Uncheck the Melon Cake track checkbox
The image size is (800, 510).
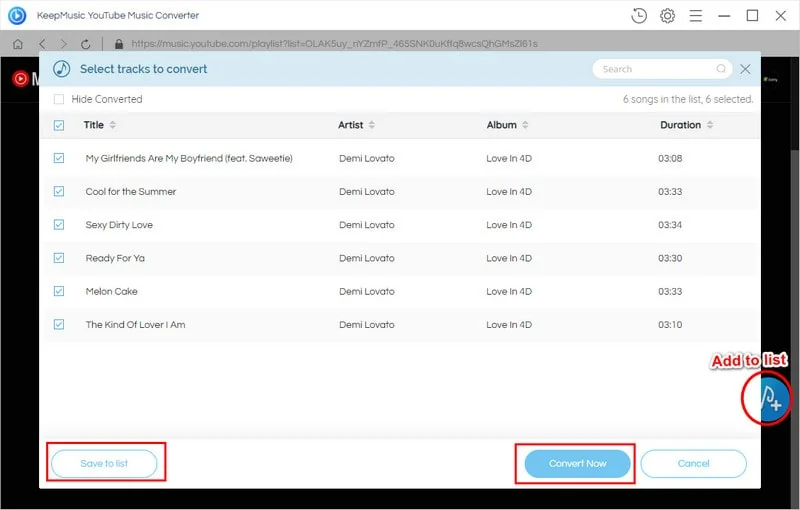tap(59, 291)
